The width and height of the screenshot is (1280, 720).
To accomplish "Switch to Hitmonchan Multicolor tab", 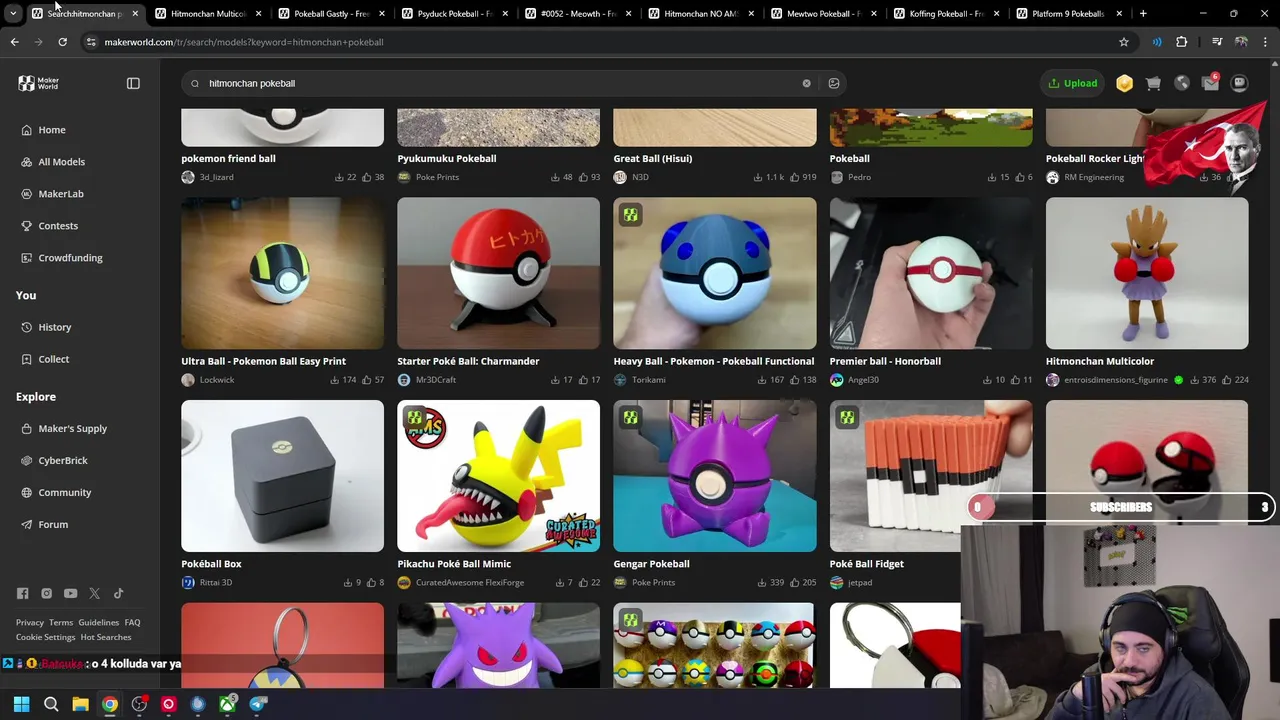I will (x=208, y=14).
